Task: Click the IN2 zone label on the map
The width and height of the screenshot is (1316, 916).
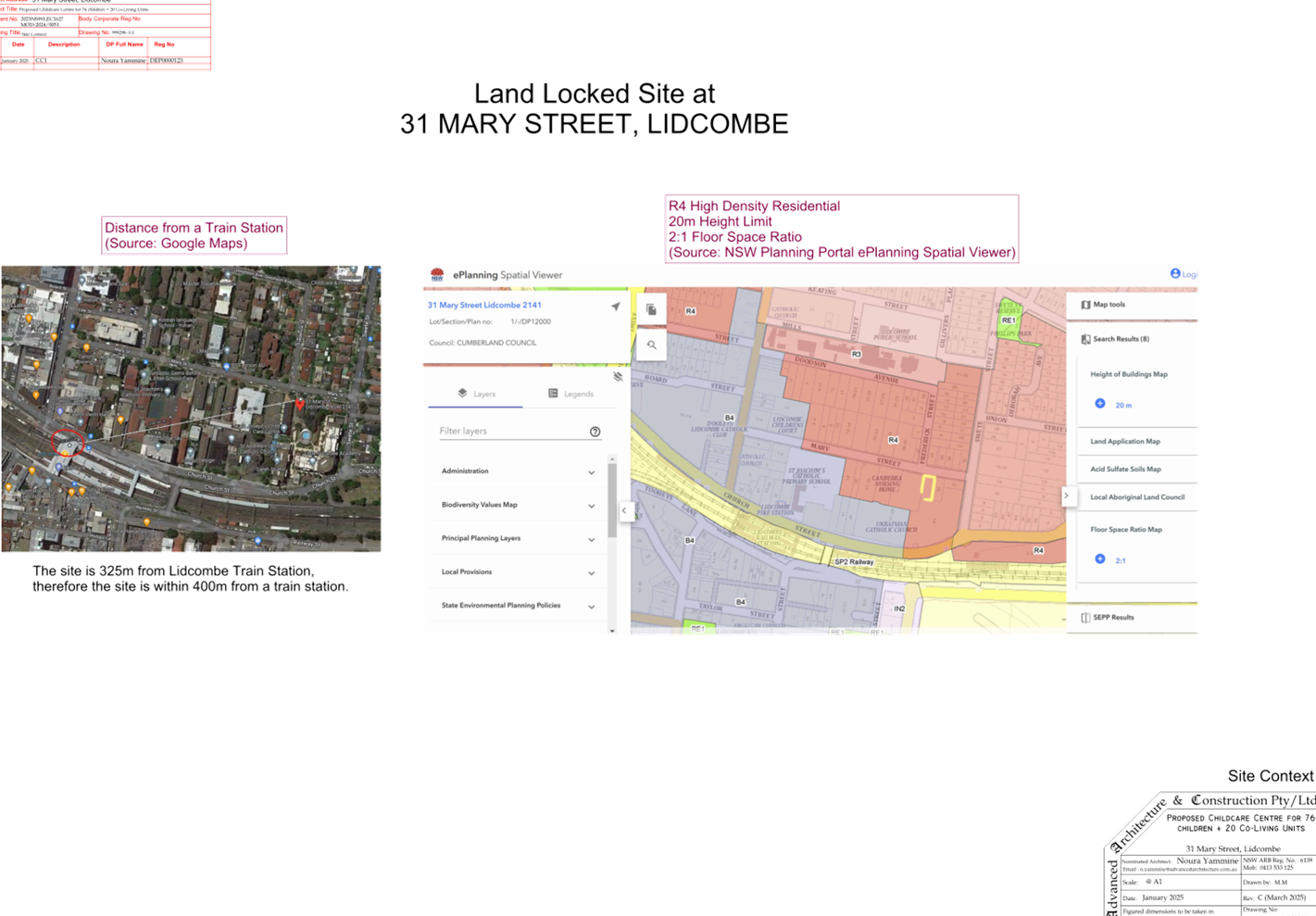Action: 899,609
